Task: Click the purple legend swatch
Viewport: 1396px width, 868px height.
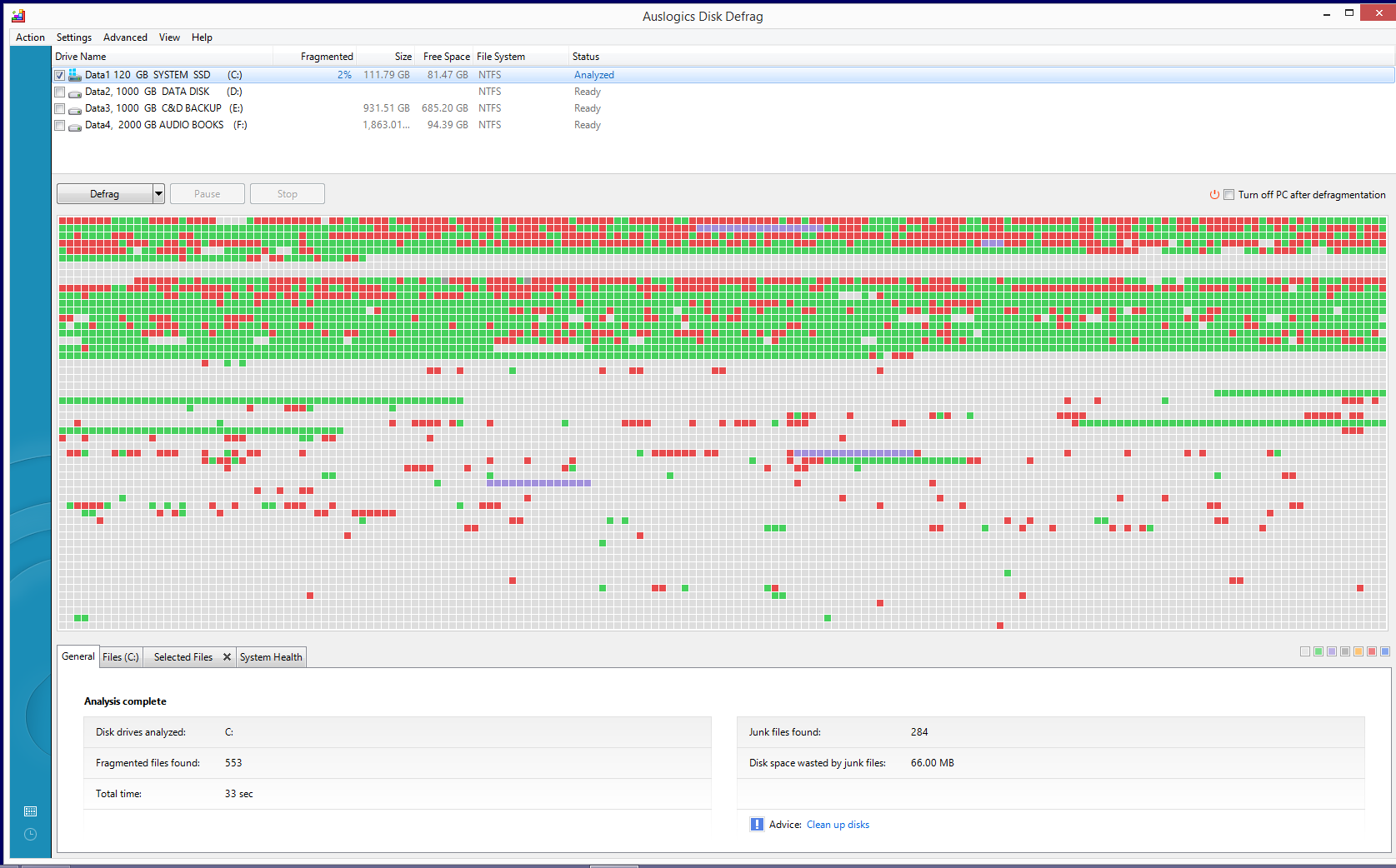Action: point(1332,651)
